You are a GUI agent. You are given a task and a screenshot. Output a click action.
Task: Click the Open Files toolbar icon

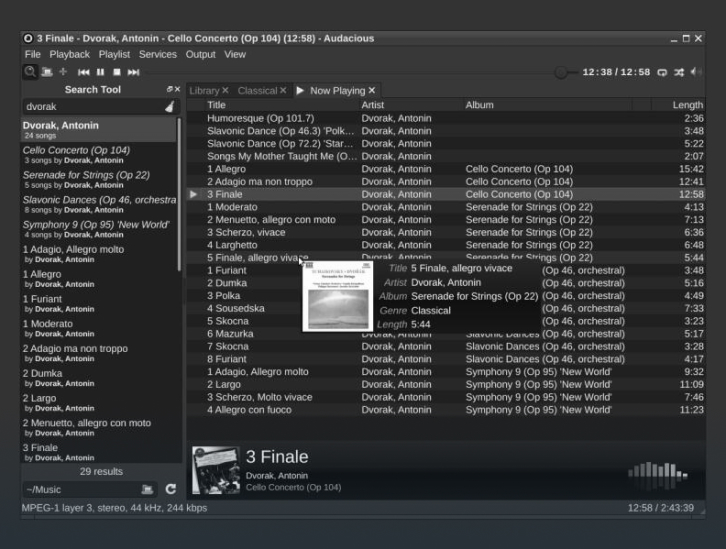[46, 72]
